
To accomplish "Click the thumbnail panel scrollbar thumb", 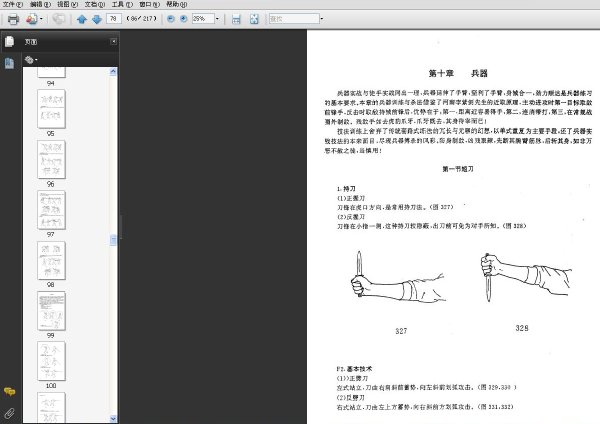I will coord(113,240).
